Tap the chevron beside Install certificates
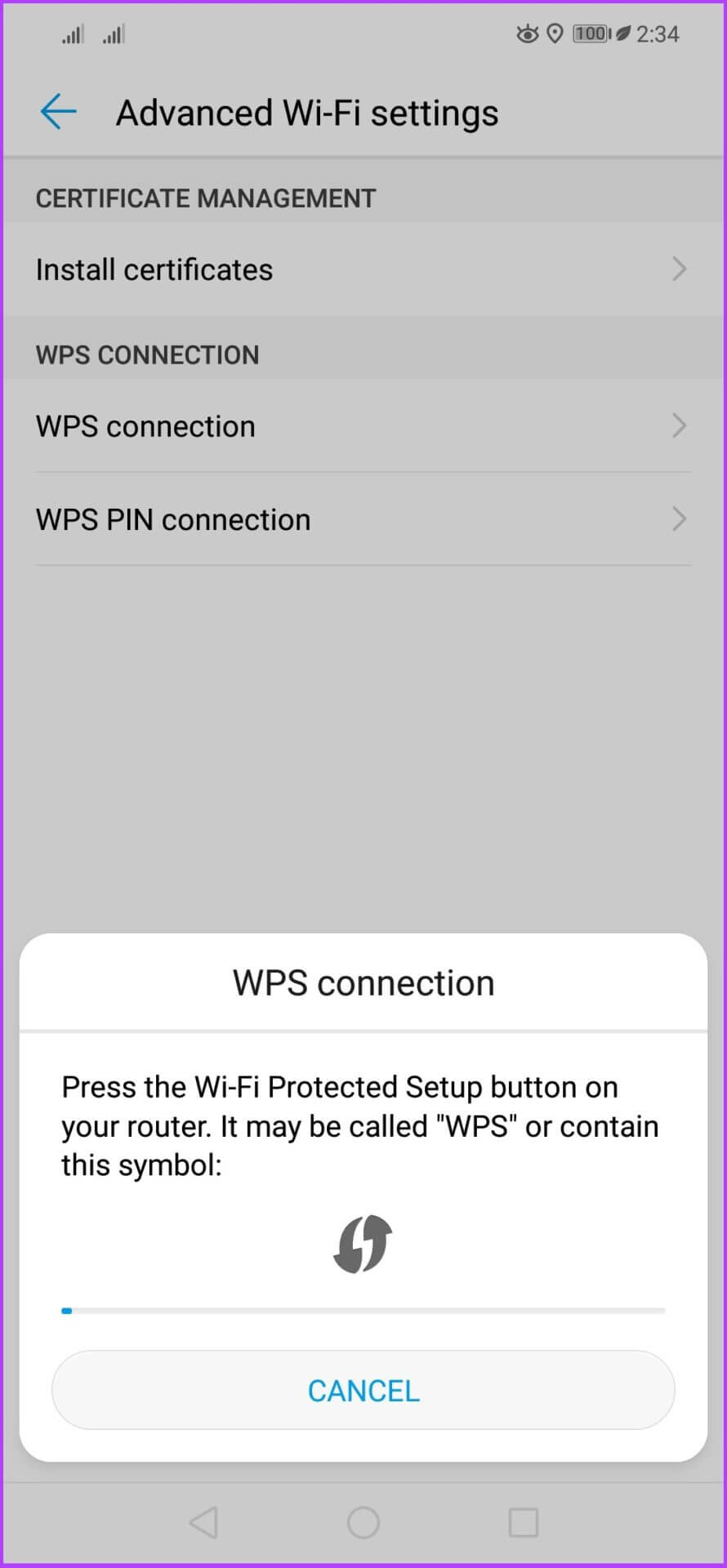 (x=678, y=269)
